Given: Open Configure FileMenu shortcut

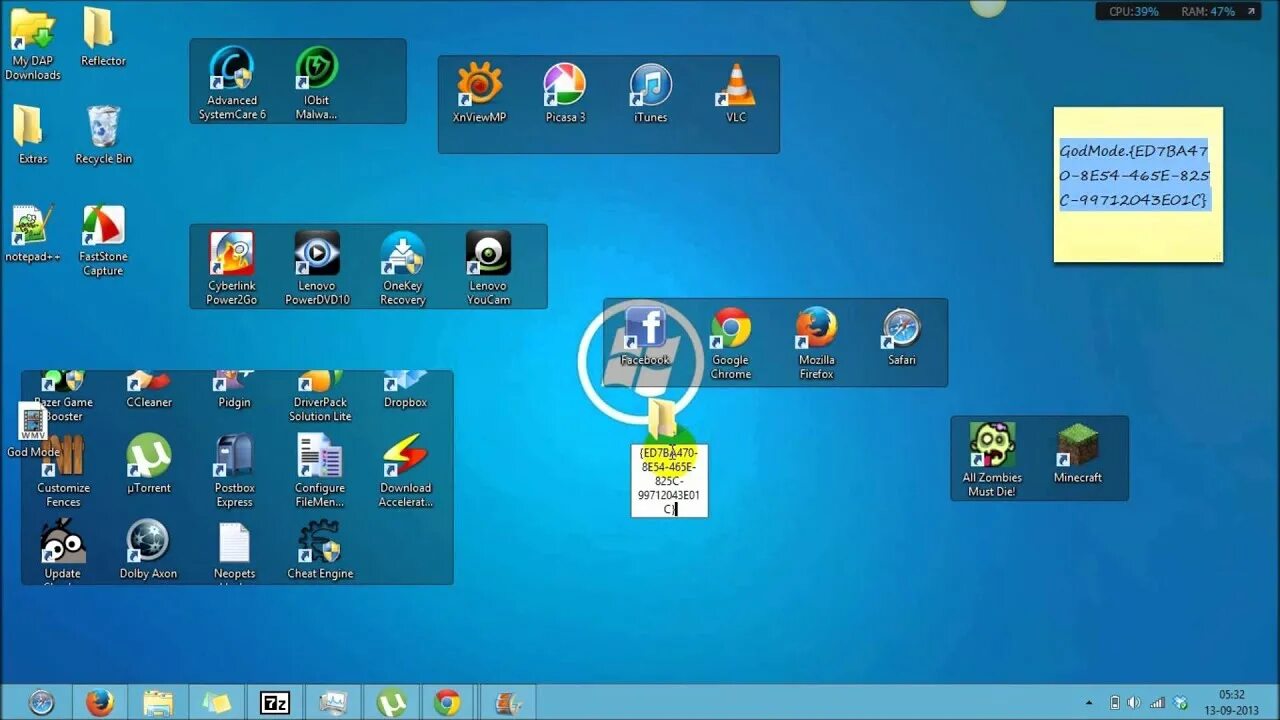Looking at the screenshot, I should 320,470.
